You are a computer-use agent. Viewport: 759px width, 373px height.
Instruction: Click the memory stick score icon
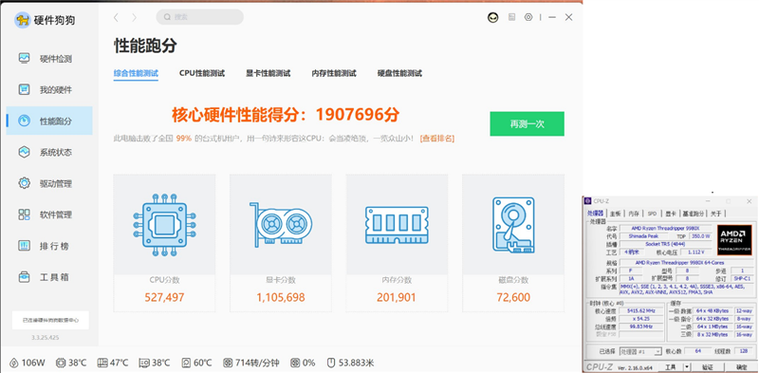point(397,224)
